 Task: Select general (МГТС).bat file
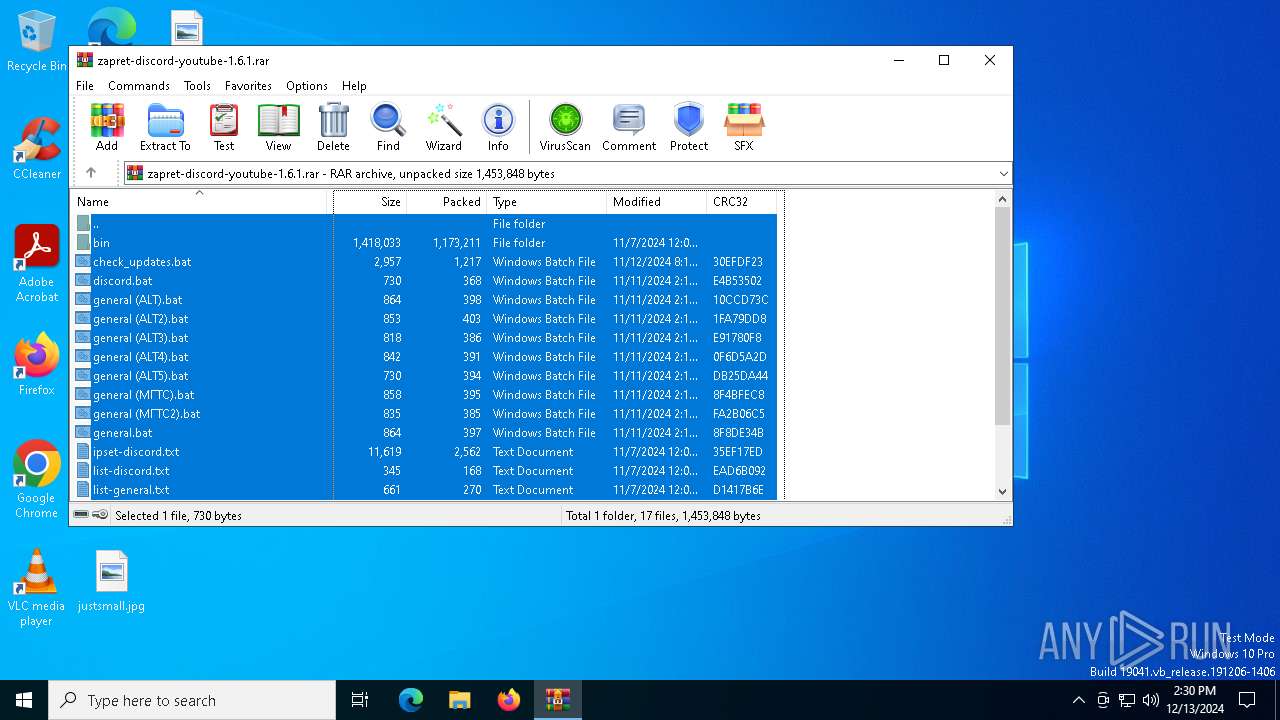[424, 395]
